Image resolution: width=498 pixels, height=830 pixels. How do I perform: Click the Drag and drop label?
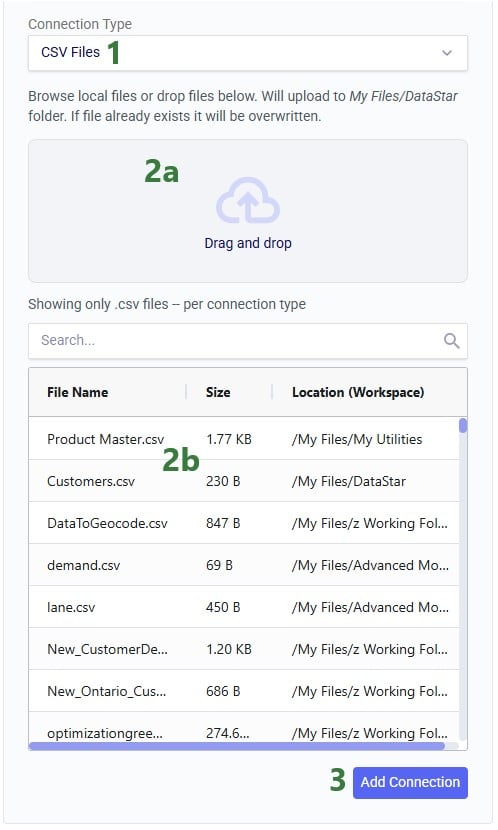(x=248, y=243)
